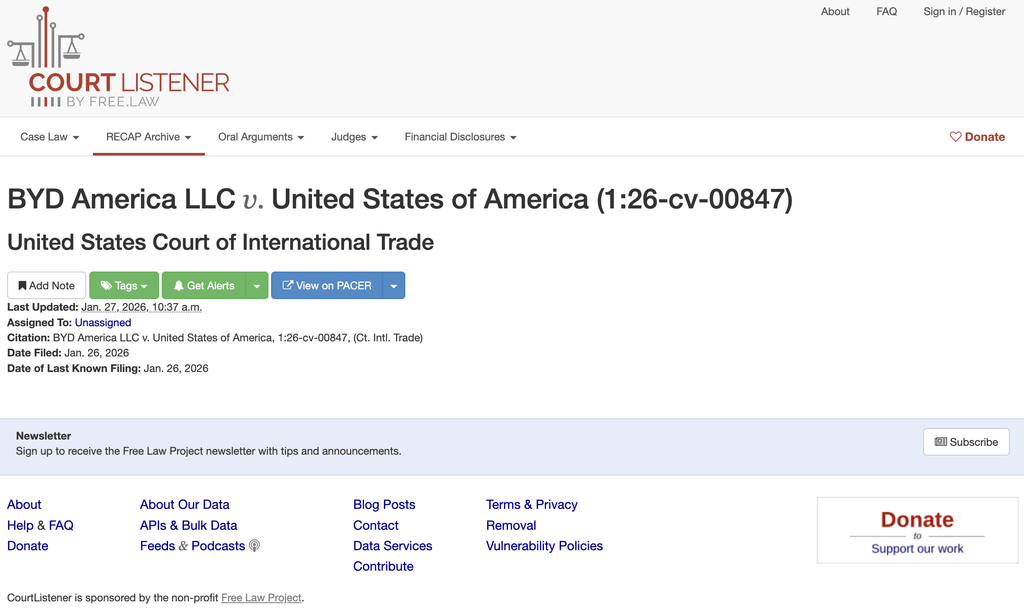Click View on PACER external link button

click(327, 286)
